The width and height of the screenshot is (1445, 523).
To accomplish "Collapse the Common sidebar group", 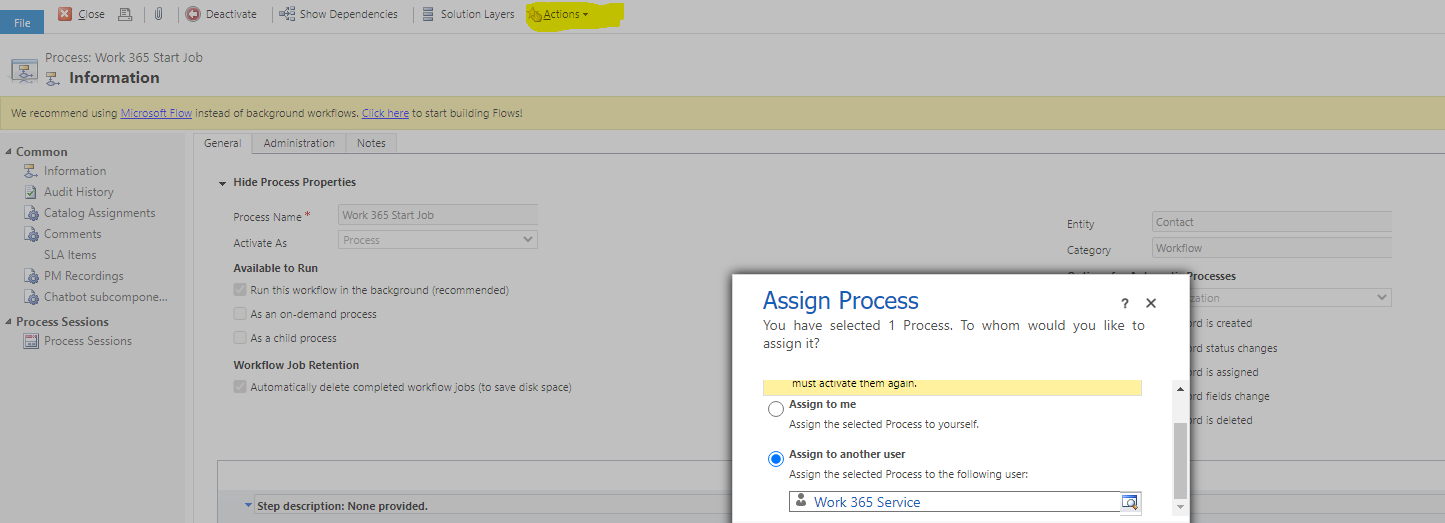I will click(x=9, y=152).
